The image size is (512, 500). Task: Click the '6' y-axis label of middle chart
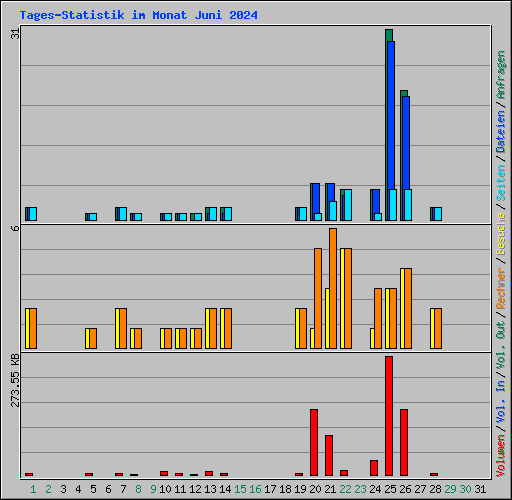tap(15, 228)
